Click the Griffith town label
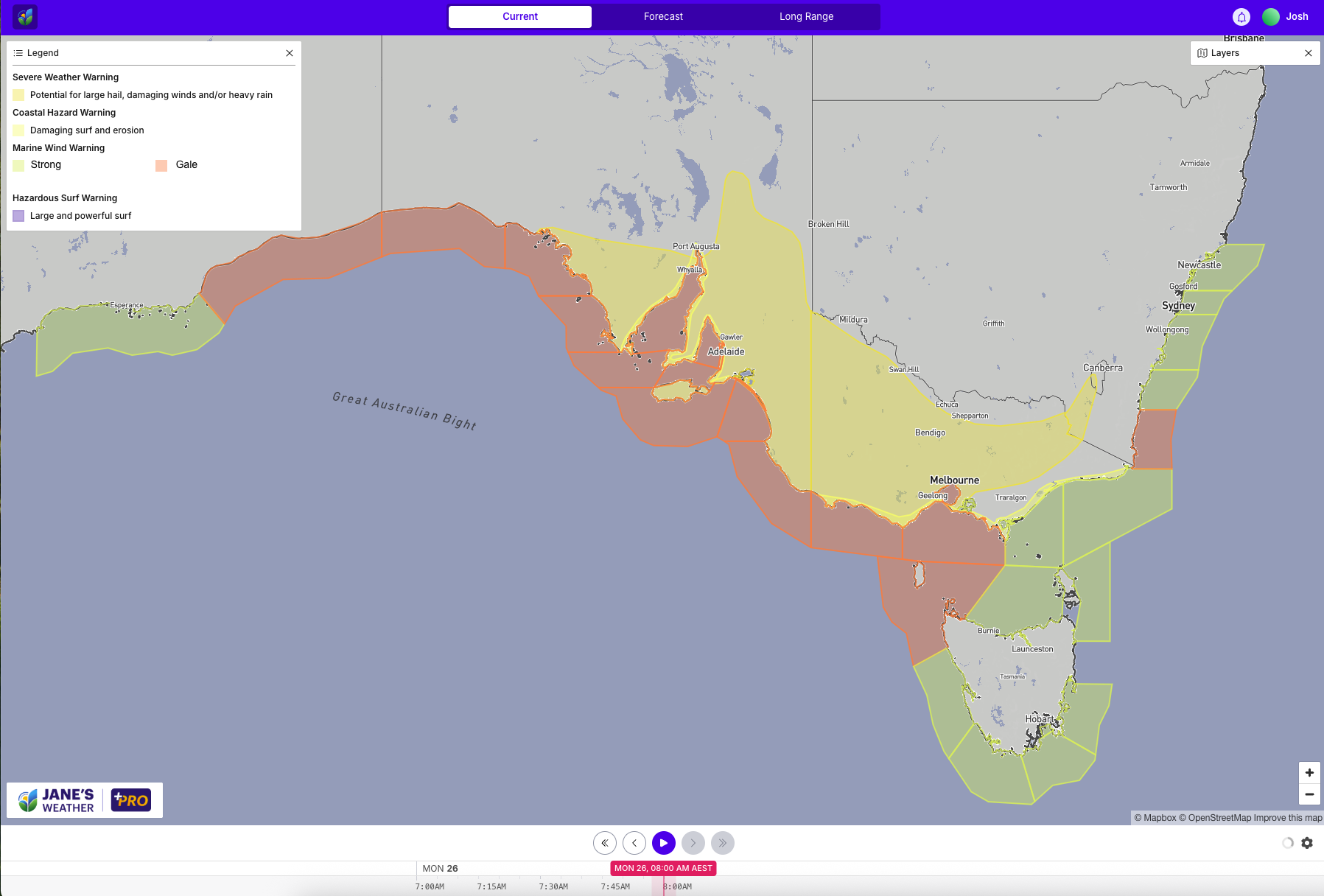The width and height of the screenshot is (1324, 896). point(993,323)
